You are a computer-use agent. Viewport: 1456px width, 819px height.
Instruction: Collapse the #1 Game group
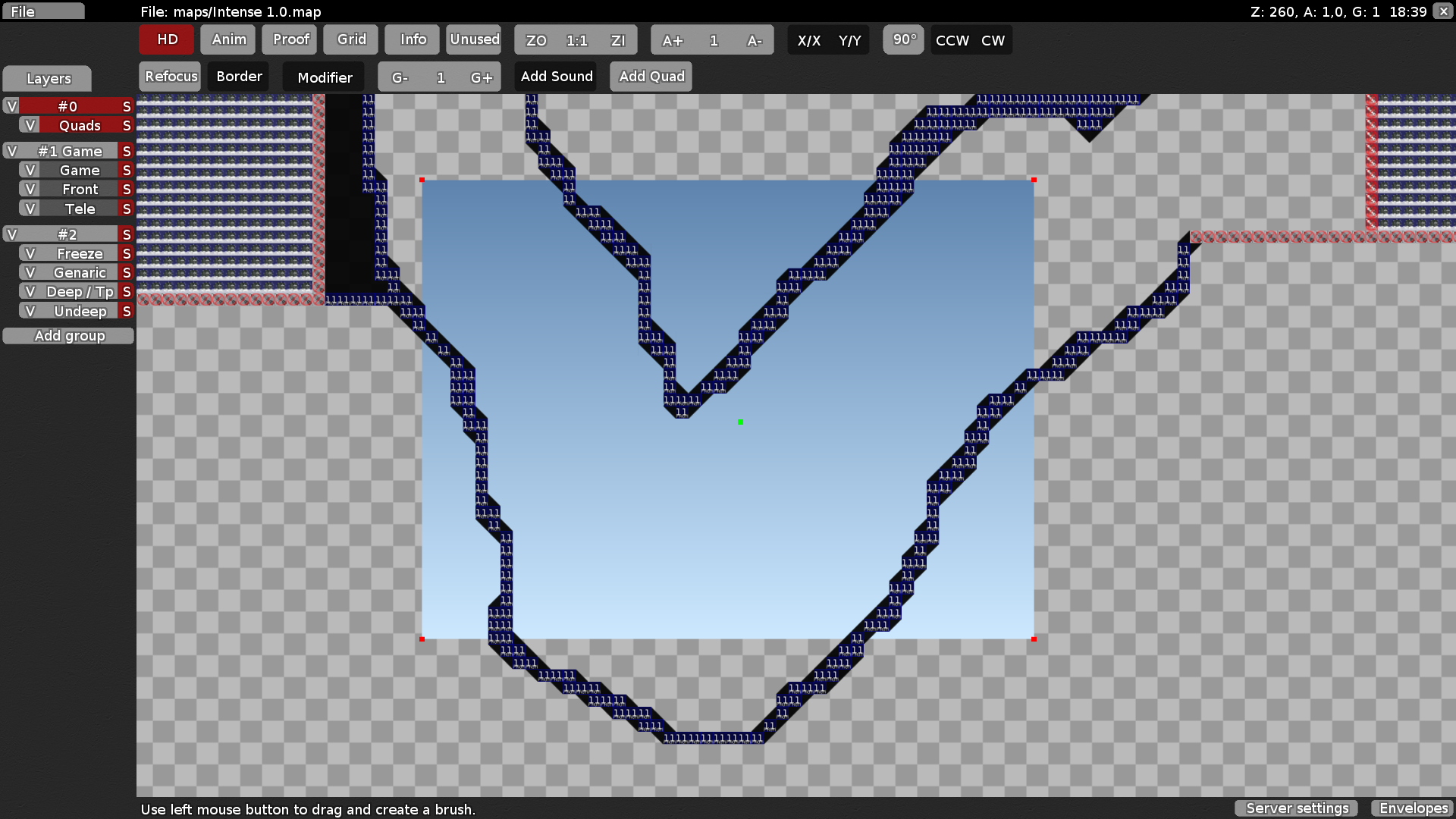pos(11,151)
